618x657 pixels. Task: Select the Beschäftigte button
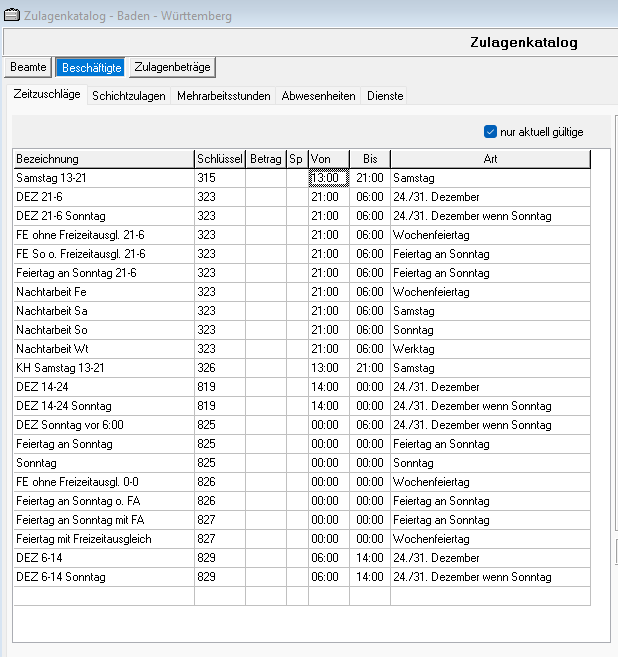click(x=91, y=67)
